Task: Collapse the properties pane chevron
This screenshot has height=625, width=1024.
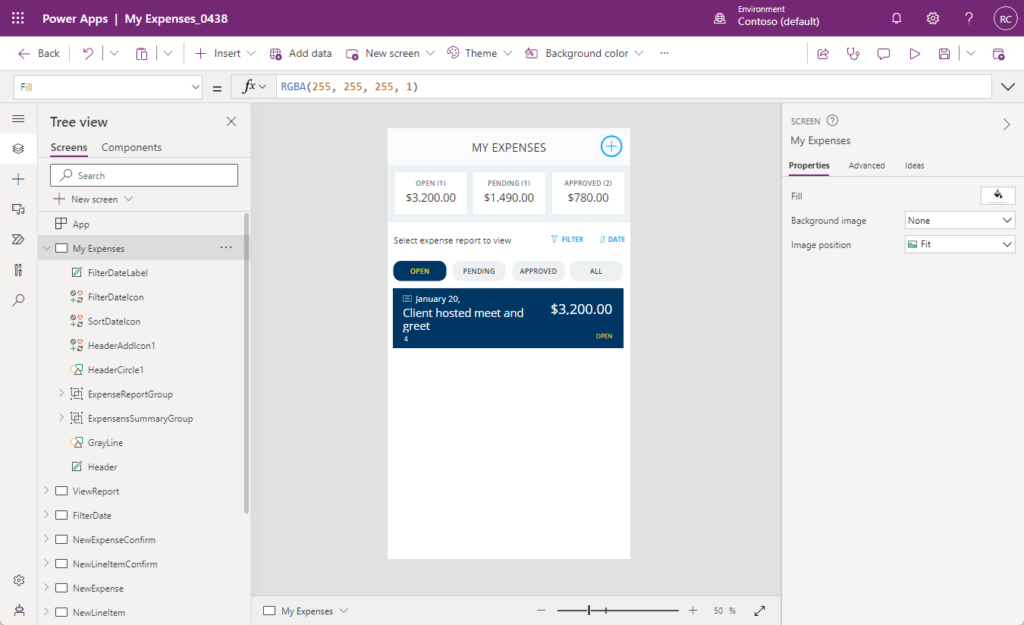Action: [x=1006, y=124]
